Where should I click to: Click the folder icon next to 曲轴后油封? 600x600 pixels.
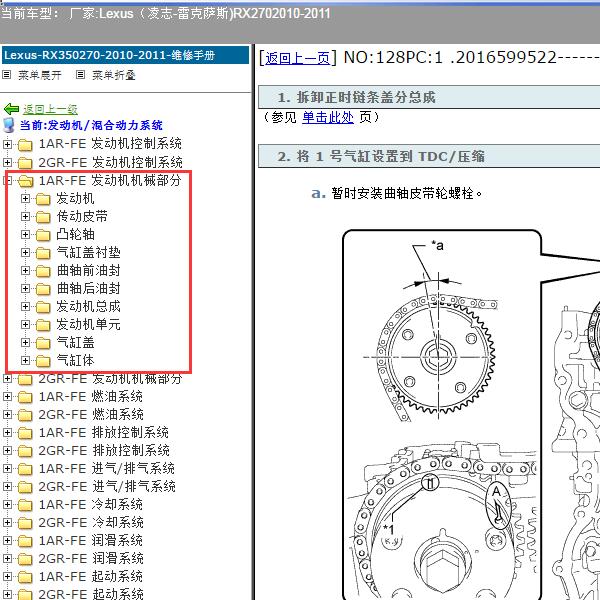[43, 289]
